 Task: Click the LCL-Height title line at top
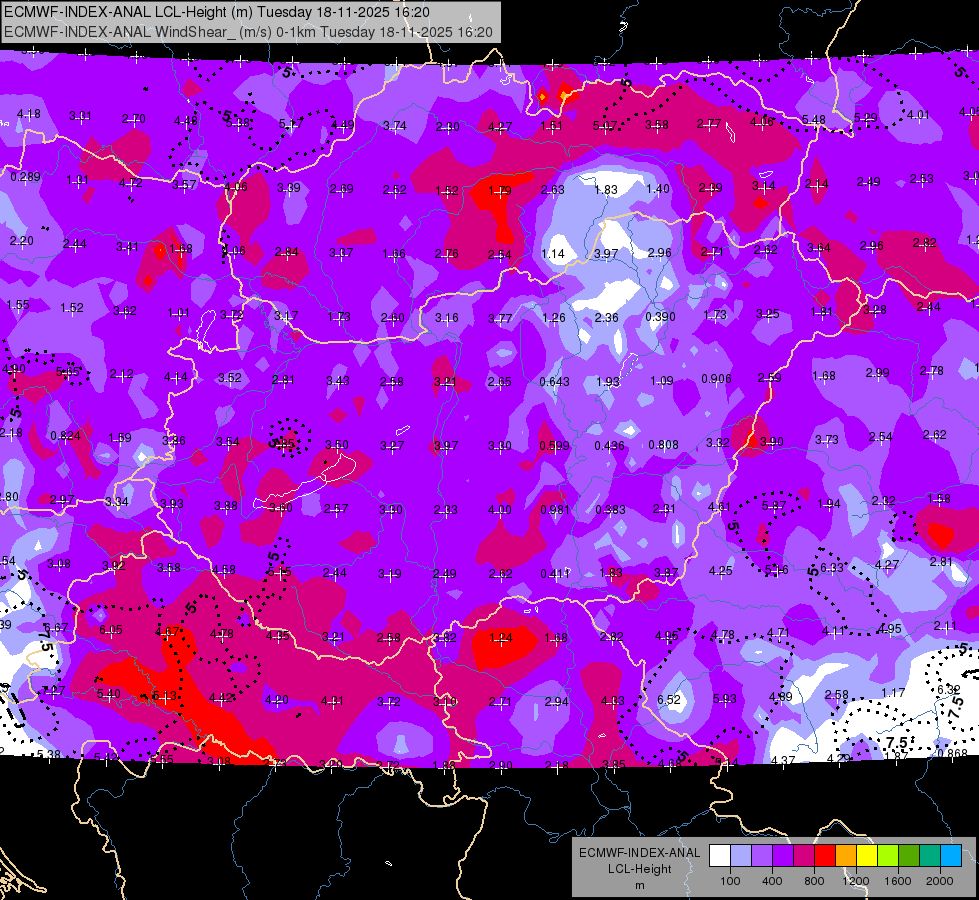(x=217, y=12)
